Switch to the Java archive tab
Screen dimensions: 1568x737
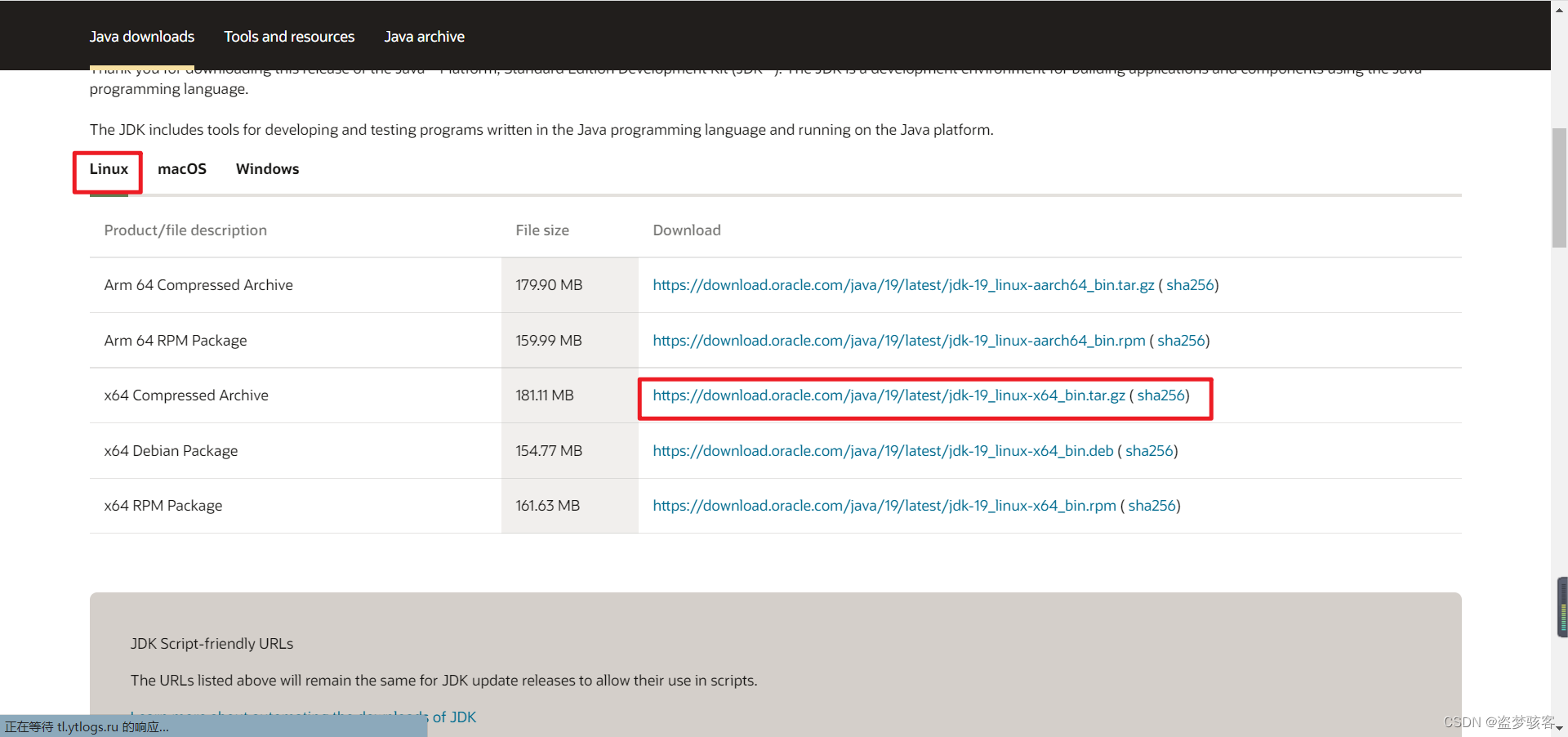point(424,37)
